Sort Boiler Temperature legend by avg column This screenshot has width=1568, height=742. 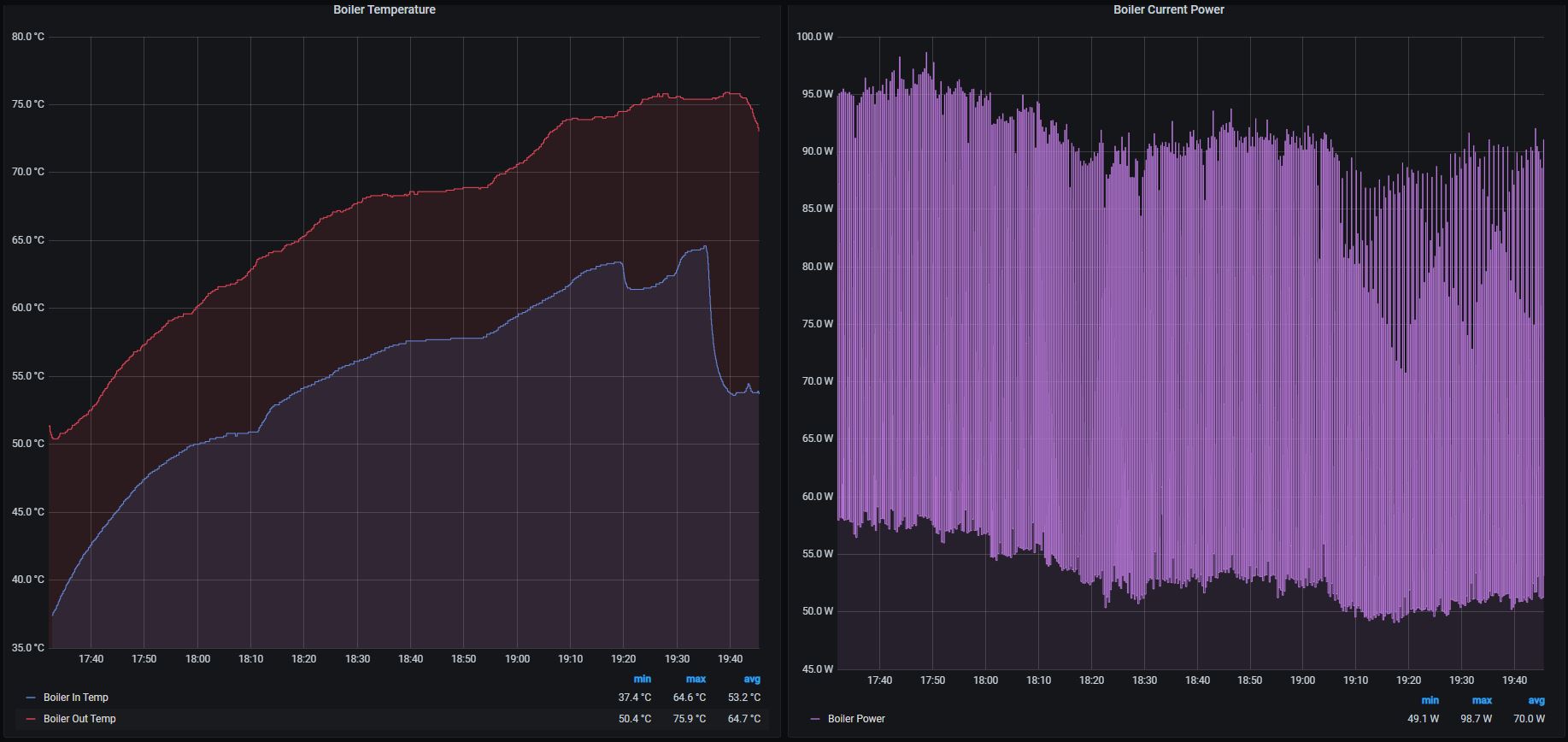(x=751, y=679)
